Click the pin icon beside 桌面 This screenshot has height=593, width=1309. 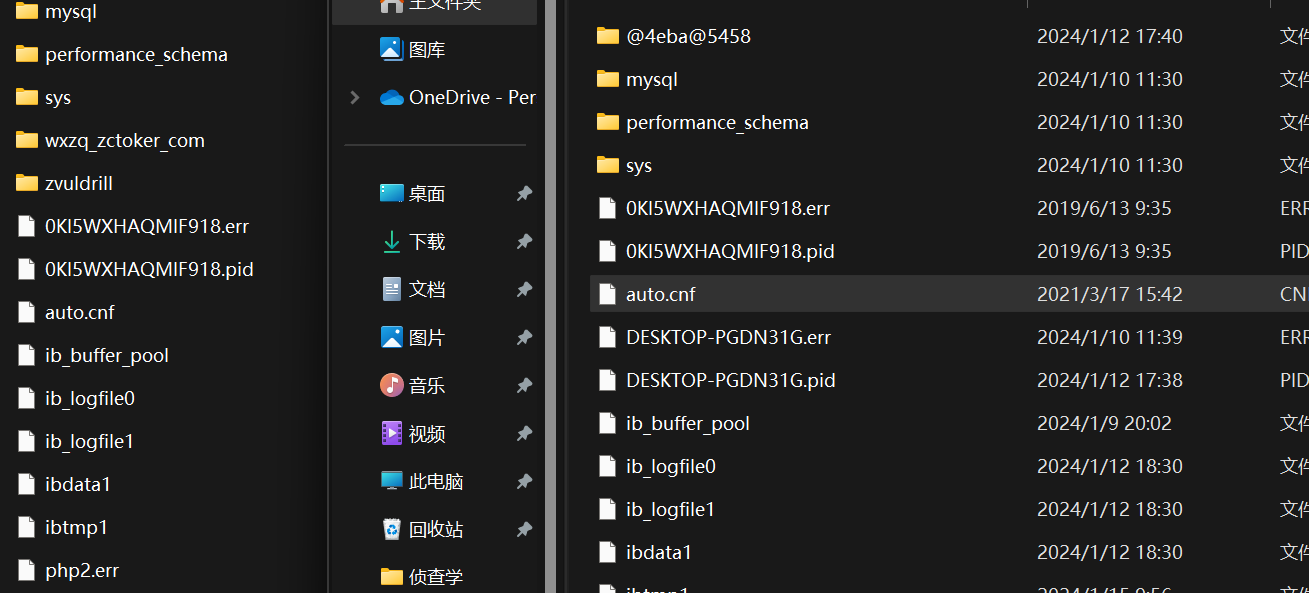pos(524,193)
